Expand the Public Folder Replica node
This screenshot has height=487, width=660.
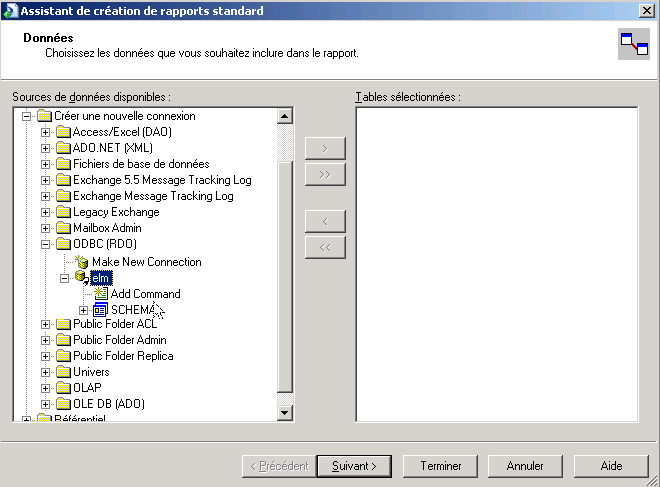click(45, 356)
